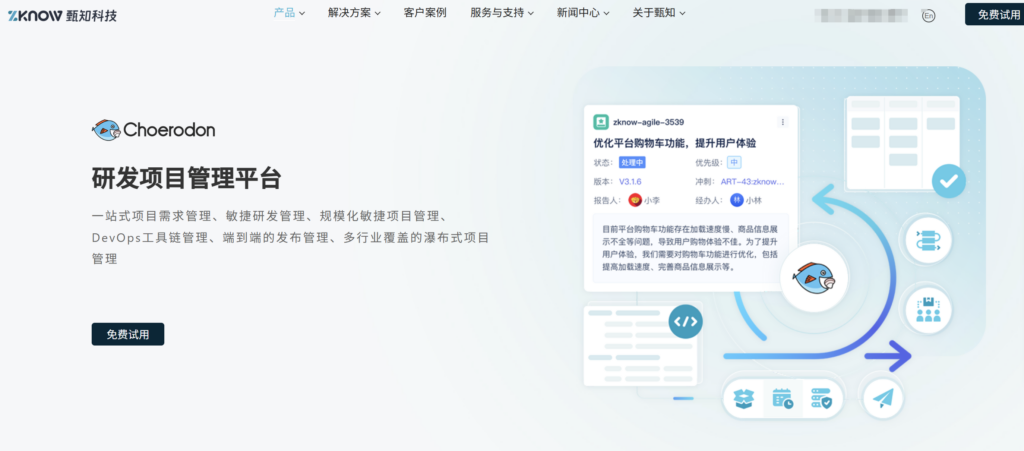This screenshot has width=1024, height=451.
Task: Click assignee 小林 avatar
Action: click(737, 200)
